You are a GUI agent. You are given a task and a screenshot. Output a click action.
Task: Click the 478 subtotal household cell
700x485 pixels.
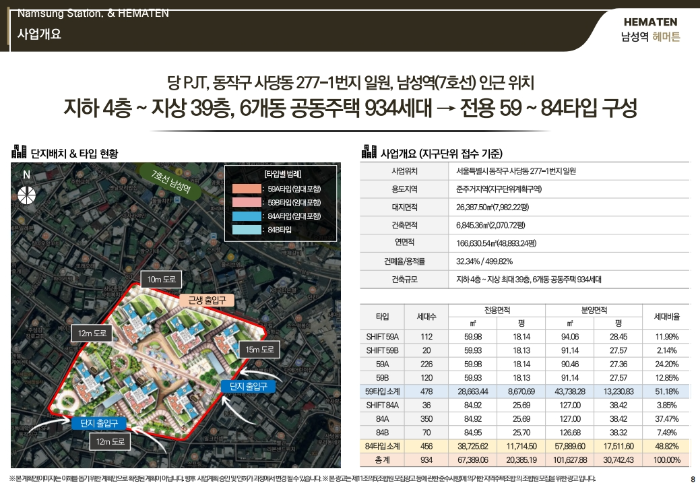[x=426, y=392]
